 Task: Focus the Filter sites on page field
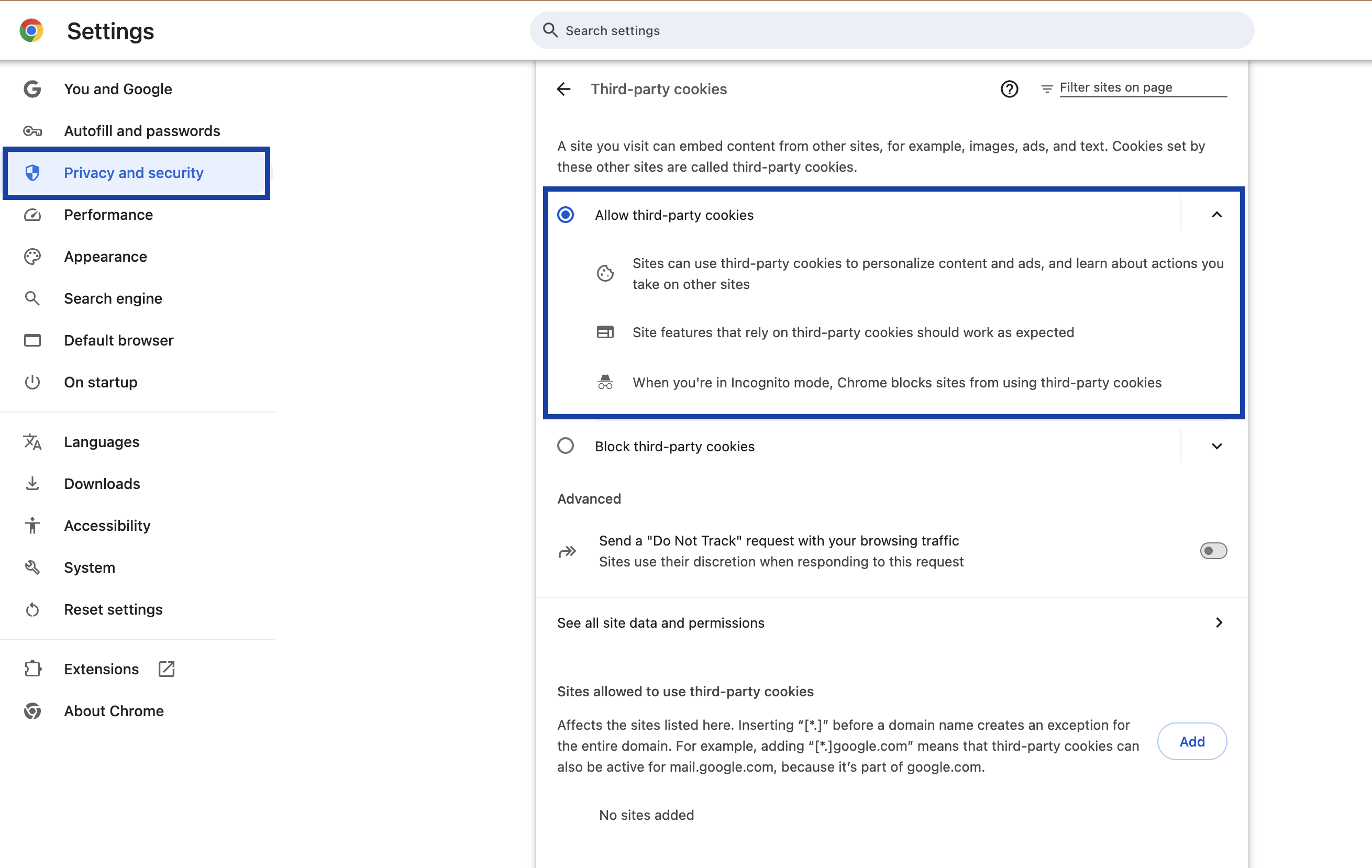(1143, 88)
